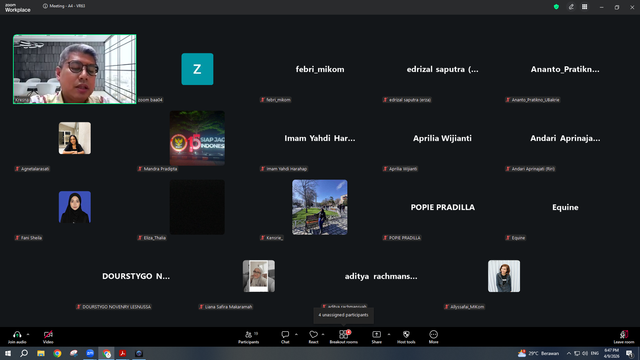
Task: Expand the Share options arrow
Action: tap(389, 334)
